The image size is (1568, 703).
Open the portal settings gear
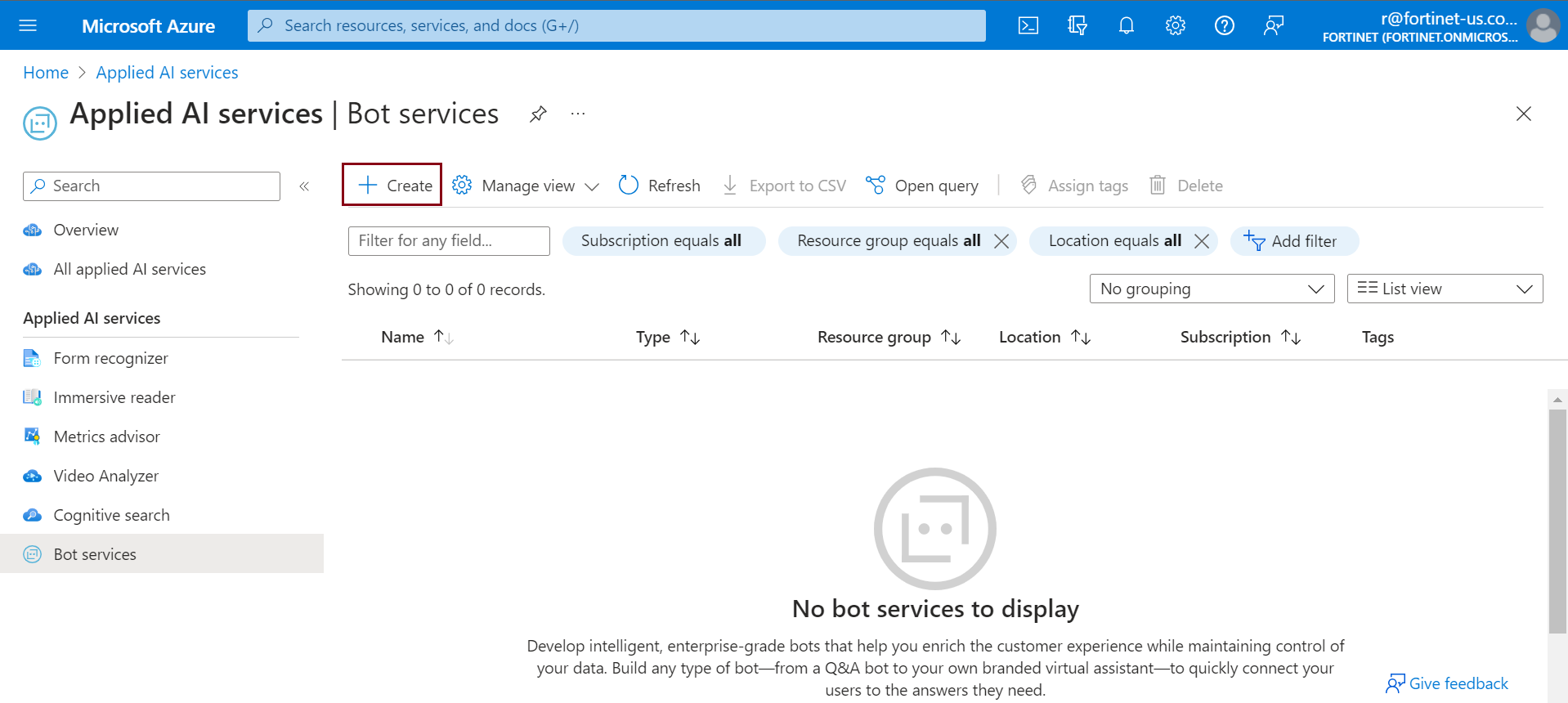click(1175, 25)
